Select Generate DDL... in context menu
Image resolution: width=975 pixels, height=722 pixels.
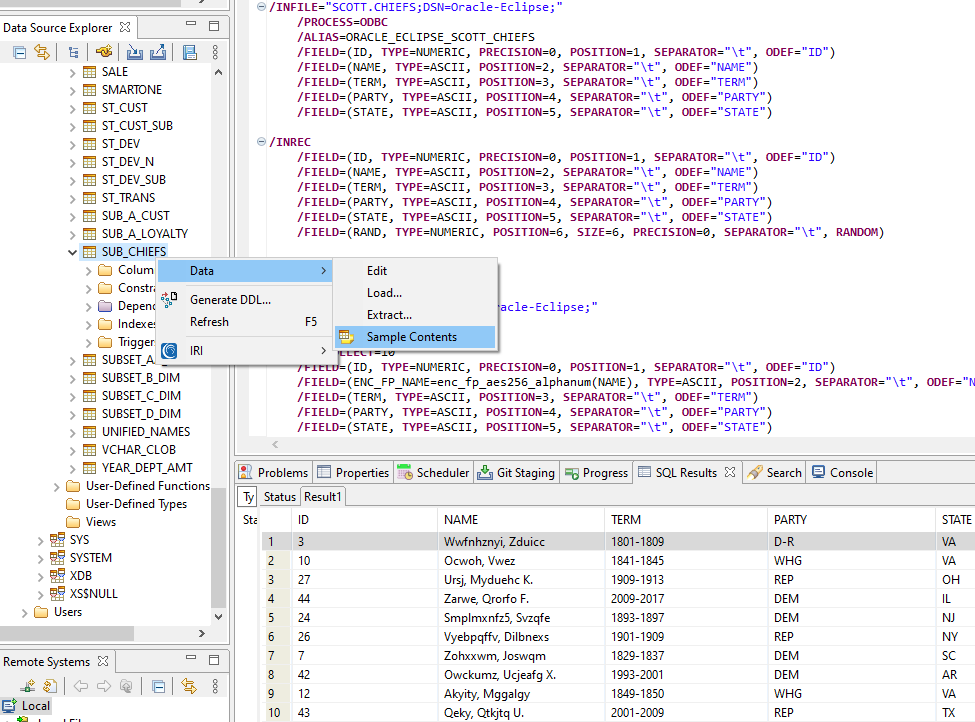[230, 300]
